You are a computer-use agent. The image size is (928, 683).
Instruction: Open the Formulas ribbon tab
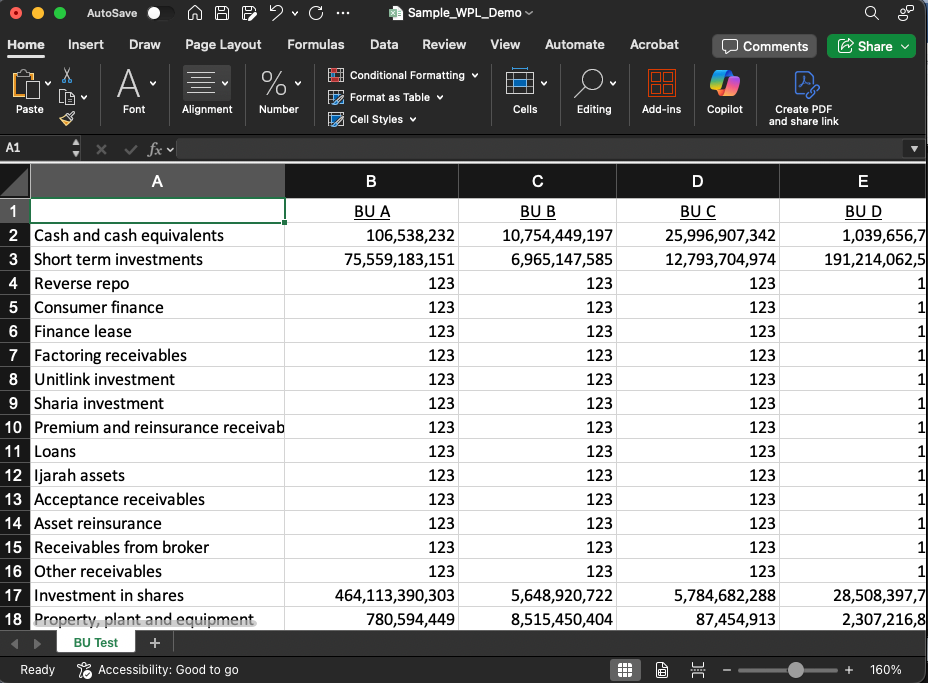click(315, 45)
